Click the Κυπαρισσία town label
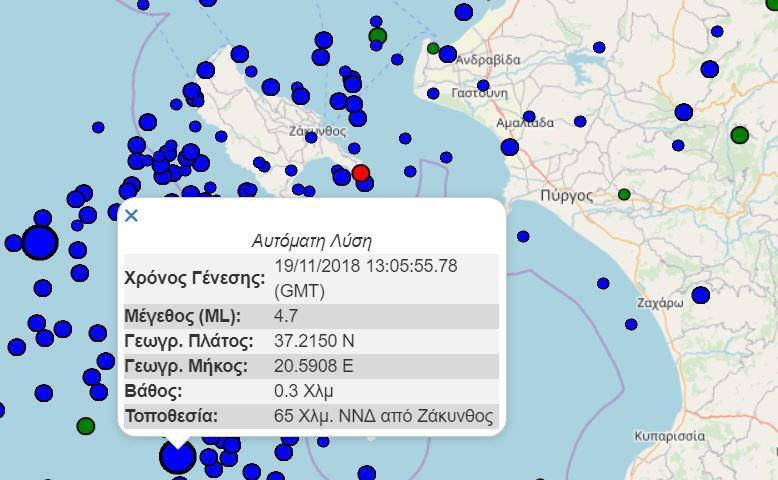Viewport: 778px width, 480px height. 669,436
